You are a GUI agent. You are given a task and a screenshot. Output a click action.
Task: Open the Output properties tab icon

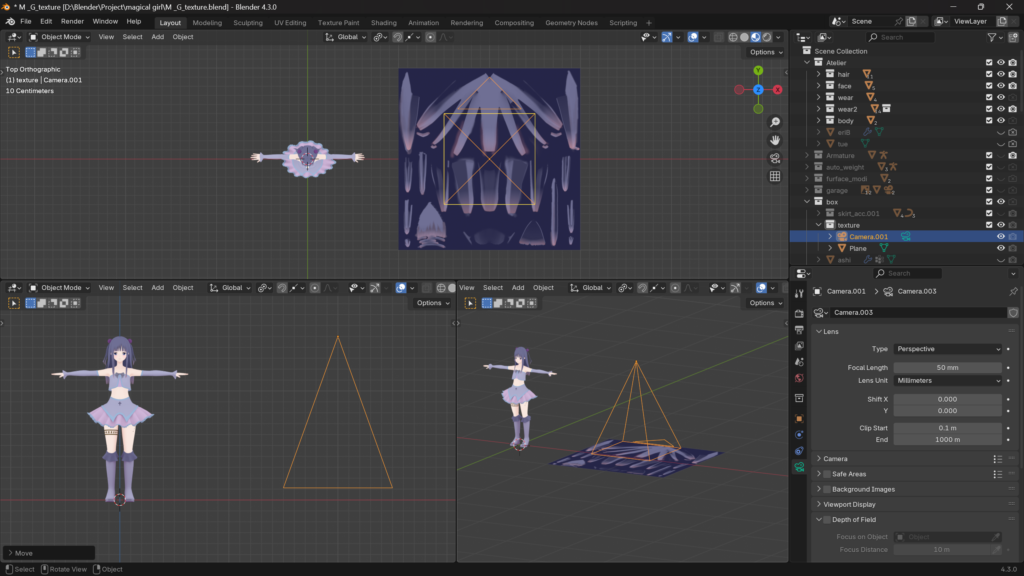798,330
